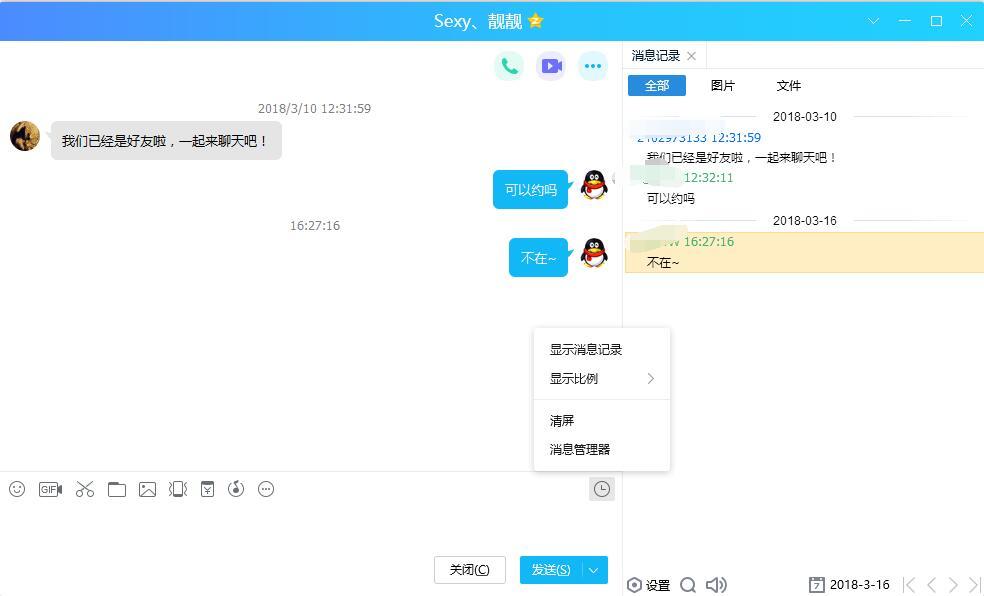This screenshot has width=984, height=596.
Task: Search message records with magnifier icon
Action: click(x=688, y=585)
